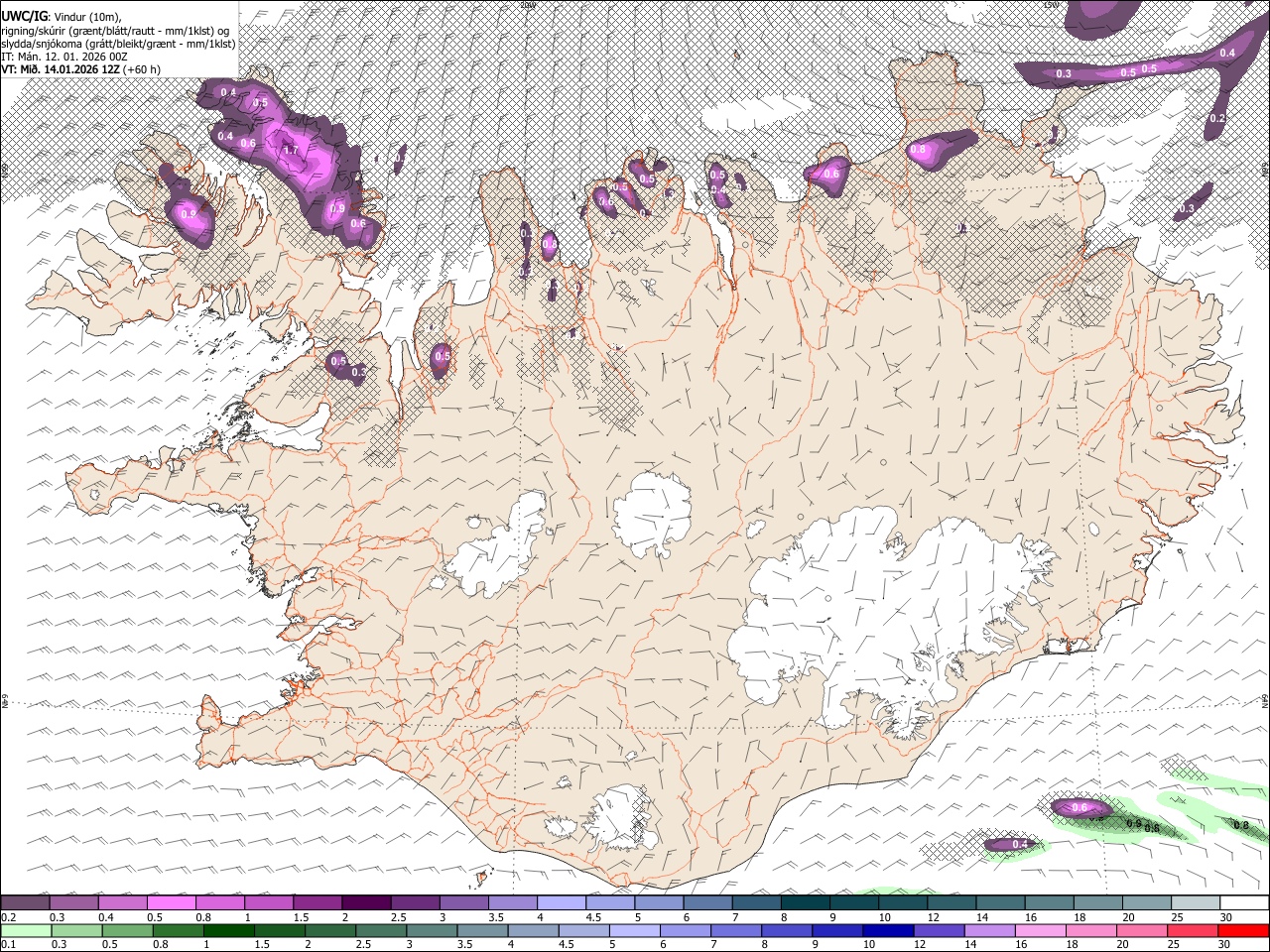Click the darkest purple top legend swatch at 2
This screenshot has width=1270, height=952.
[x=366, y=902]
